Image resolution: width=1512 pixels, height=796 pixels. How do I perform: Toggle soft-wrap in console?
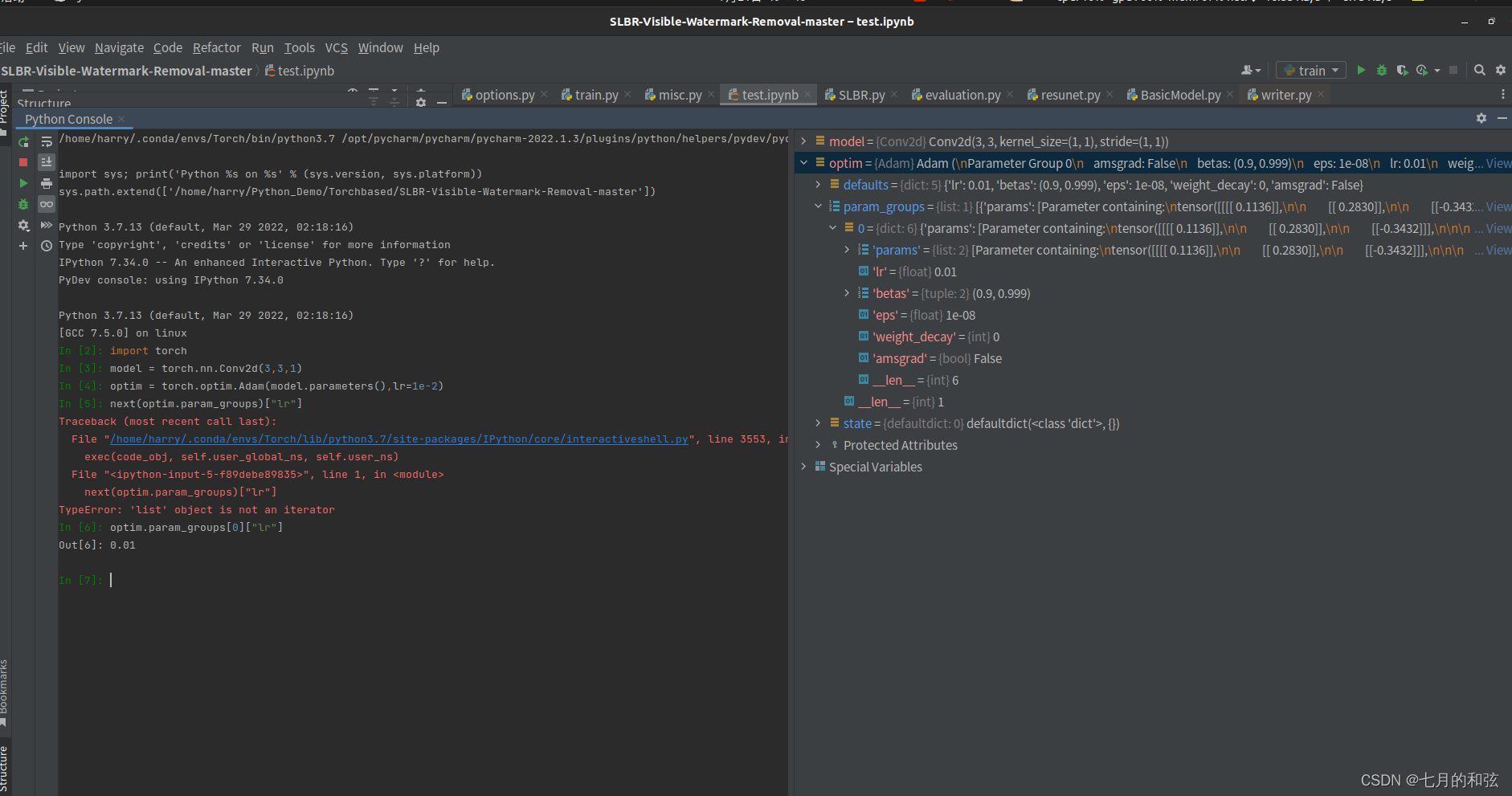47,142
